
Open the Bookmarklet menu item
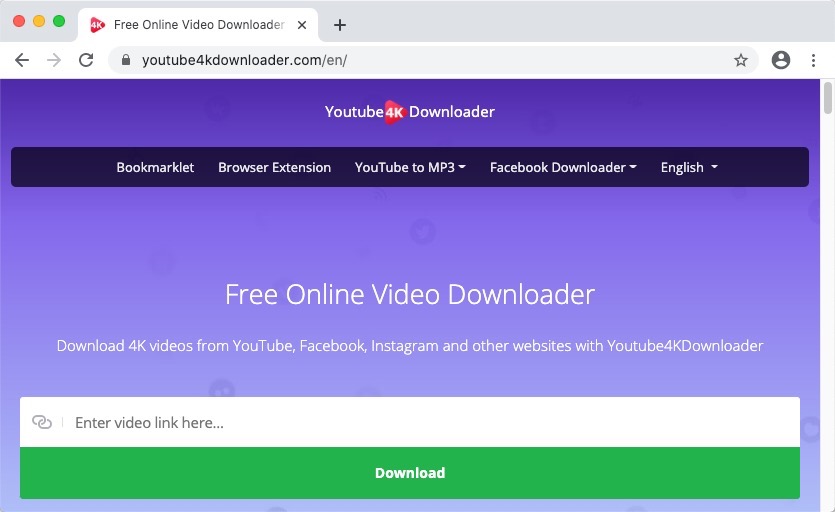coord(155,167)
